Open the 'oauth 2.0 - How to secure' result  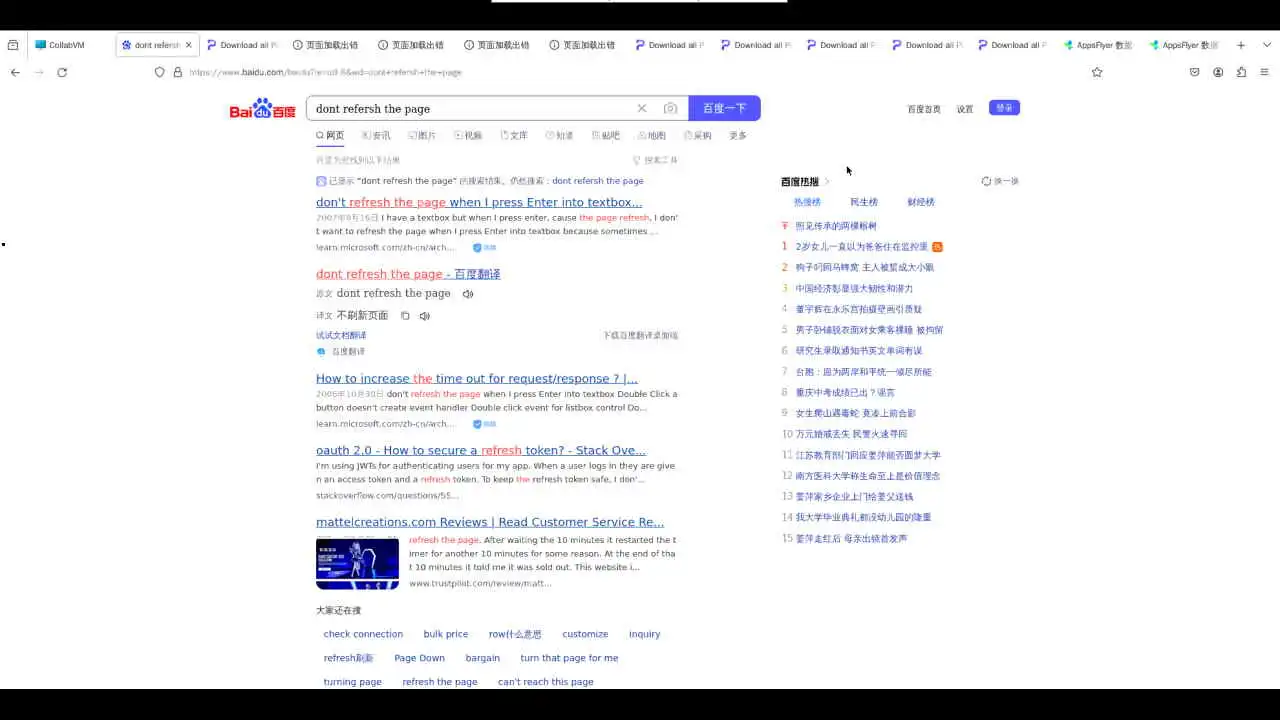click(x=481, y=450)
